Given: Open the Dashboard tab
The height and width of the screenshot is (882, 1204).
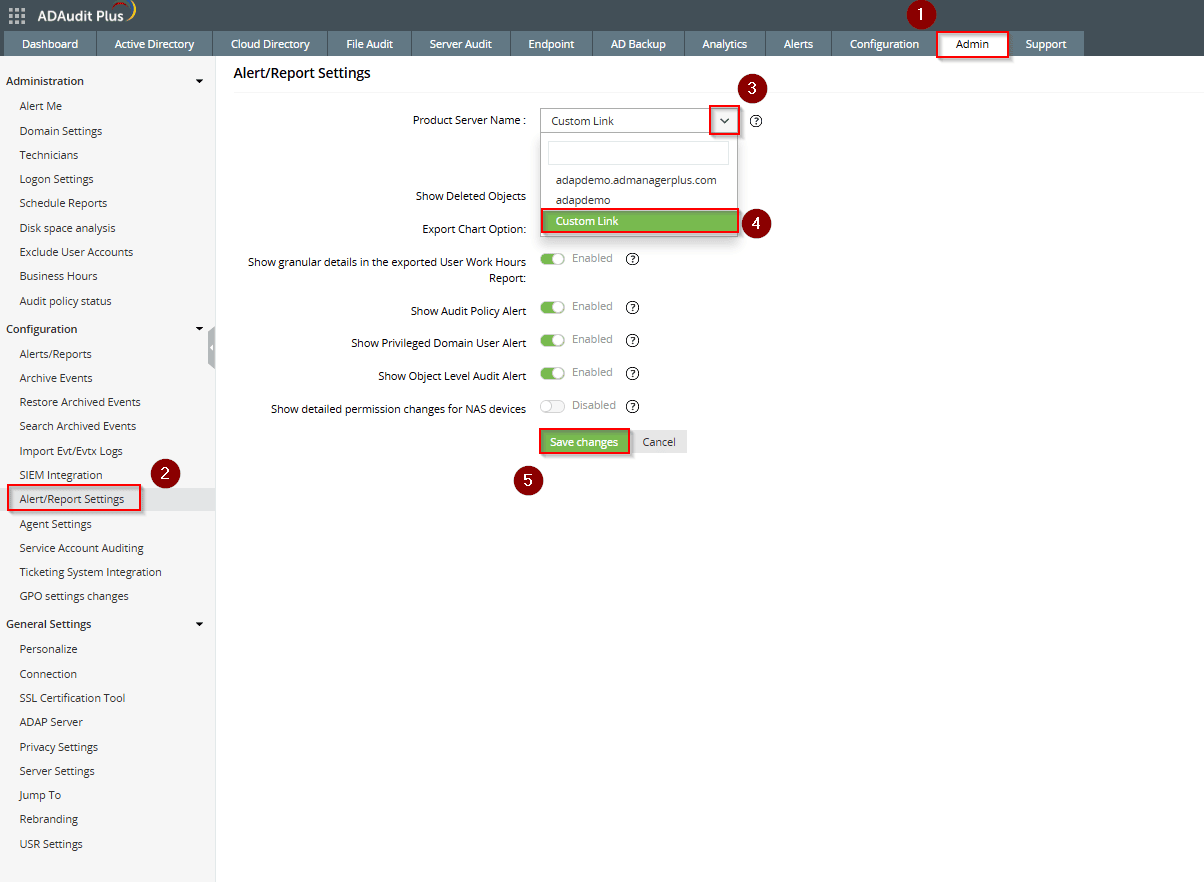Looking at the screenshot, I should [50, 44].
